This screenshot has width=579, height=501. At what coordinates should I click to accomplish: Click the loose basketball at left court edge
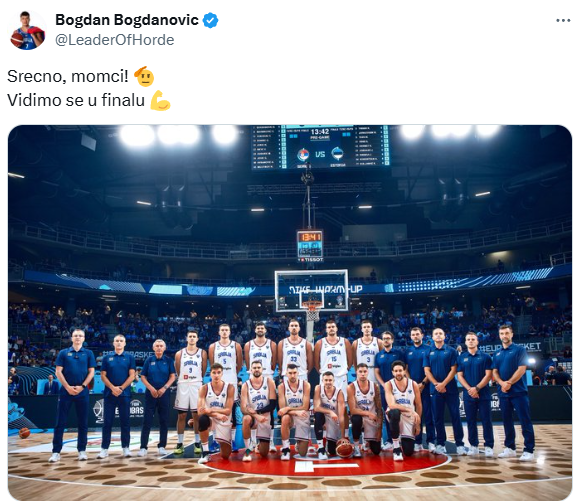coord(24,433)
